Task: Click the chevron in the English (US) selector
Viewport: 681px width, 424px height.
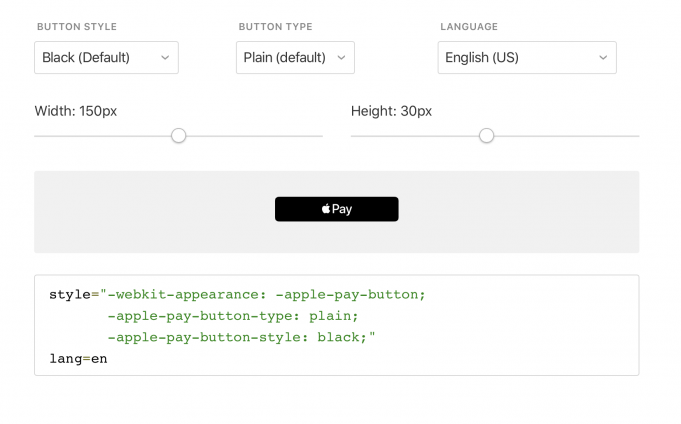Action: pos(603,58)
